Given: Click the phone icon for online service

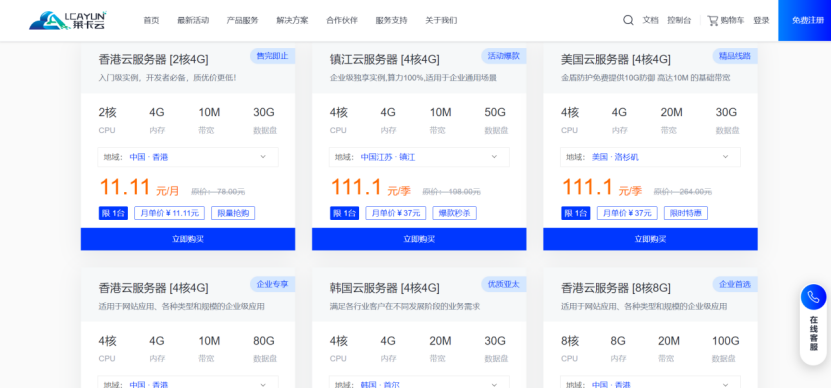Looking at the screenshot, I should tap(813, 297).
